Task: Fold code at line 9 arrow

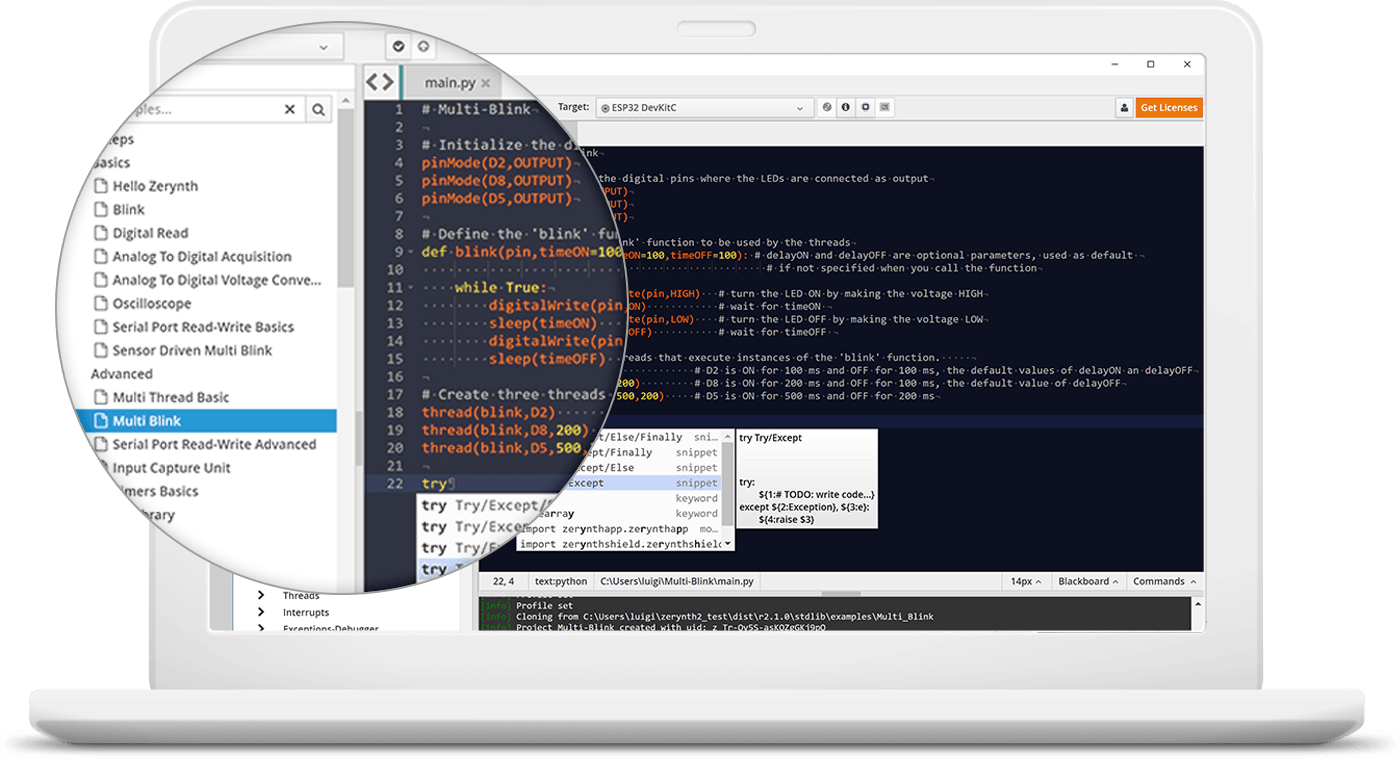Action: [x=411, y=252]
